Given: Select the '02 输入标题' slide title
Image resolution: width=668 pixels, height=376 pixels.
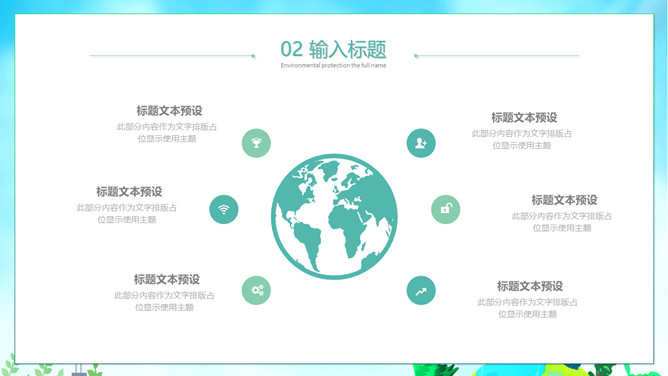Looking at the screenshot, I should [333, 49].
